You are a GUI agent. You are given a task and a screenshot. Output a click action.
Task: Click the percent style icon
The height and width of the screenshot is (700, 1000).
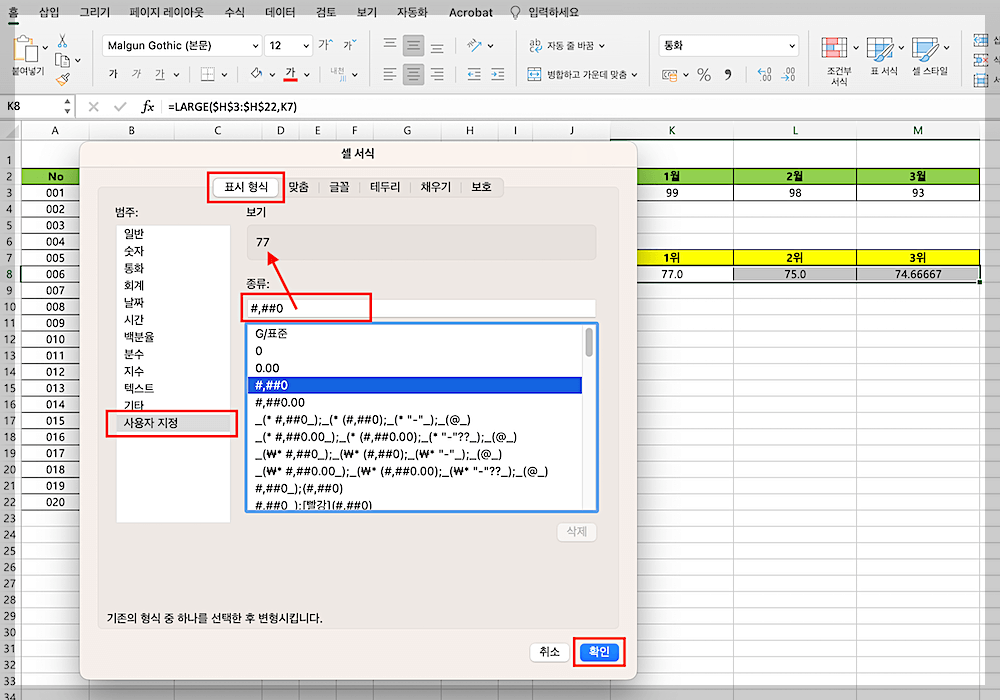703,75
